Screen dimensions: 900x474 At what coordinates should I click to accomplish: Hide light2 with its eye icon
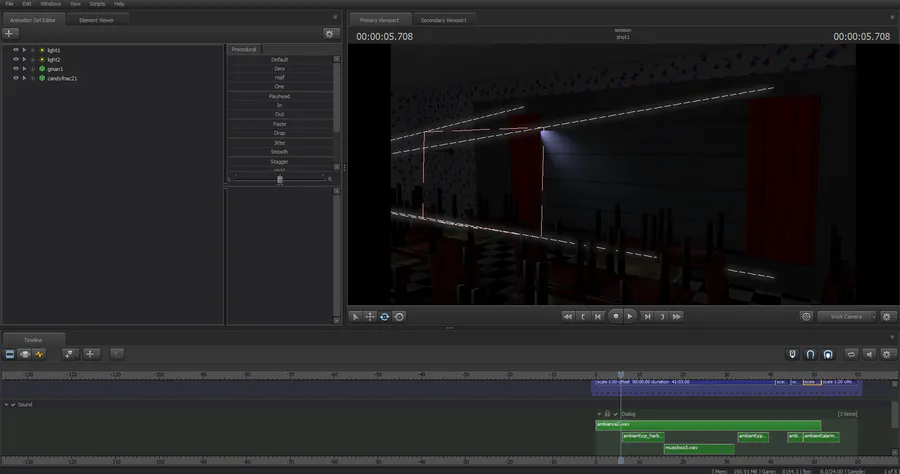16,60
